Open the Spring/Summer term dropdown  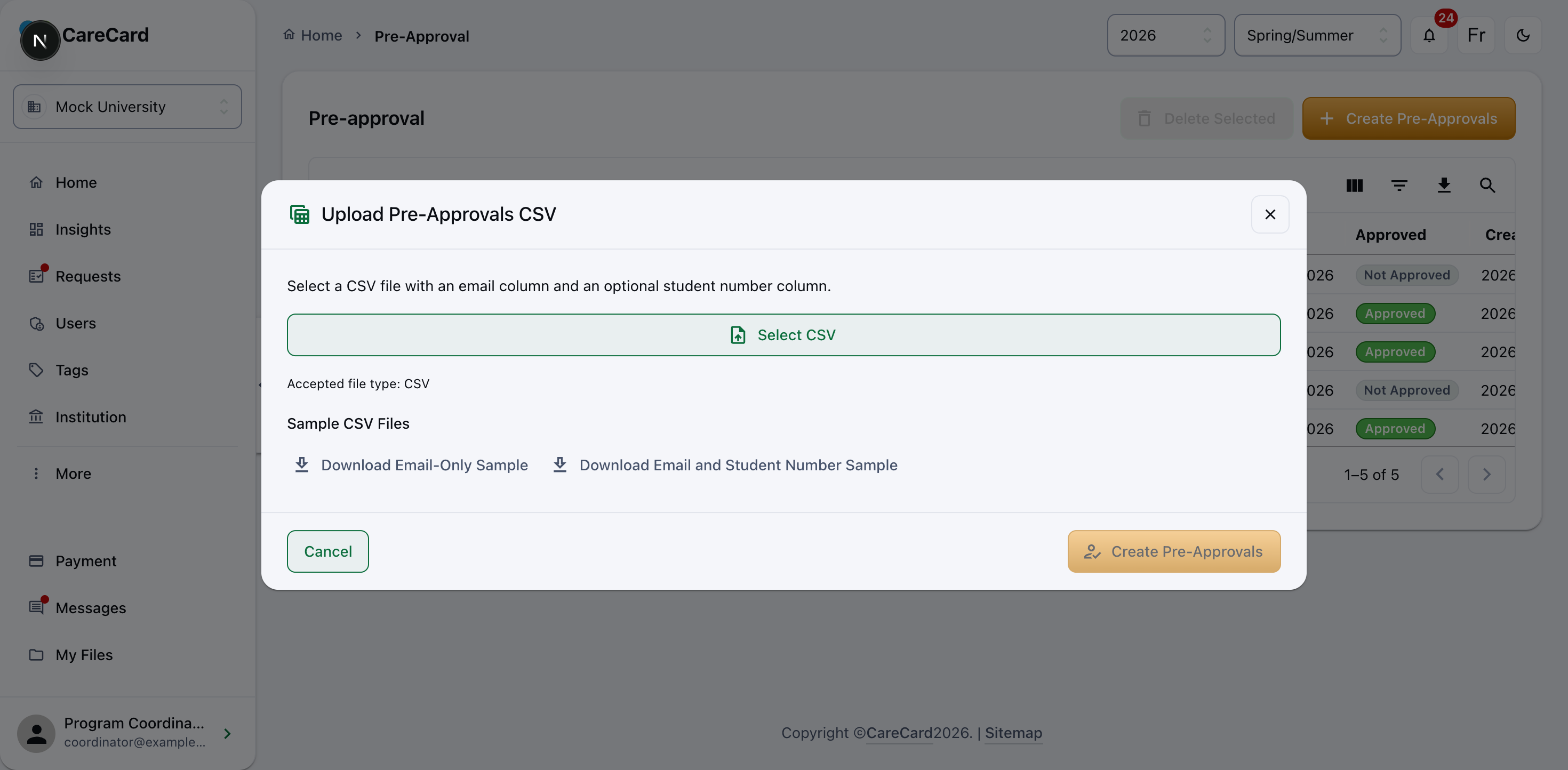pos(1317,35)
